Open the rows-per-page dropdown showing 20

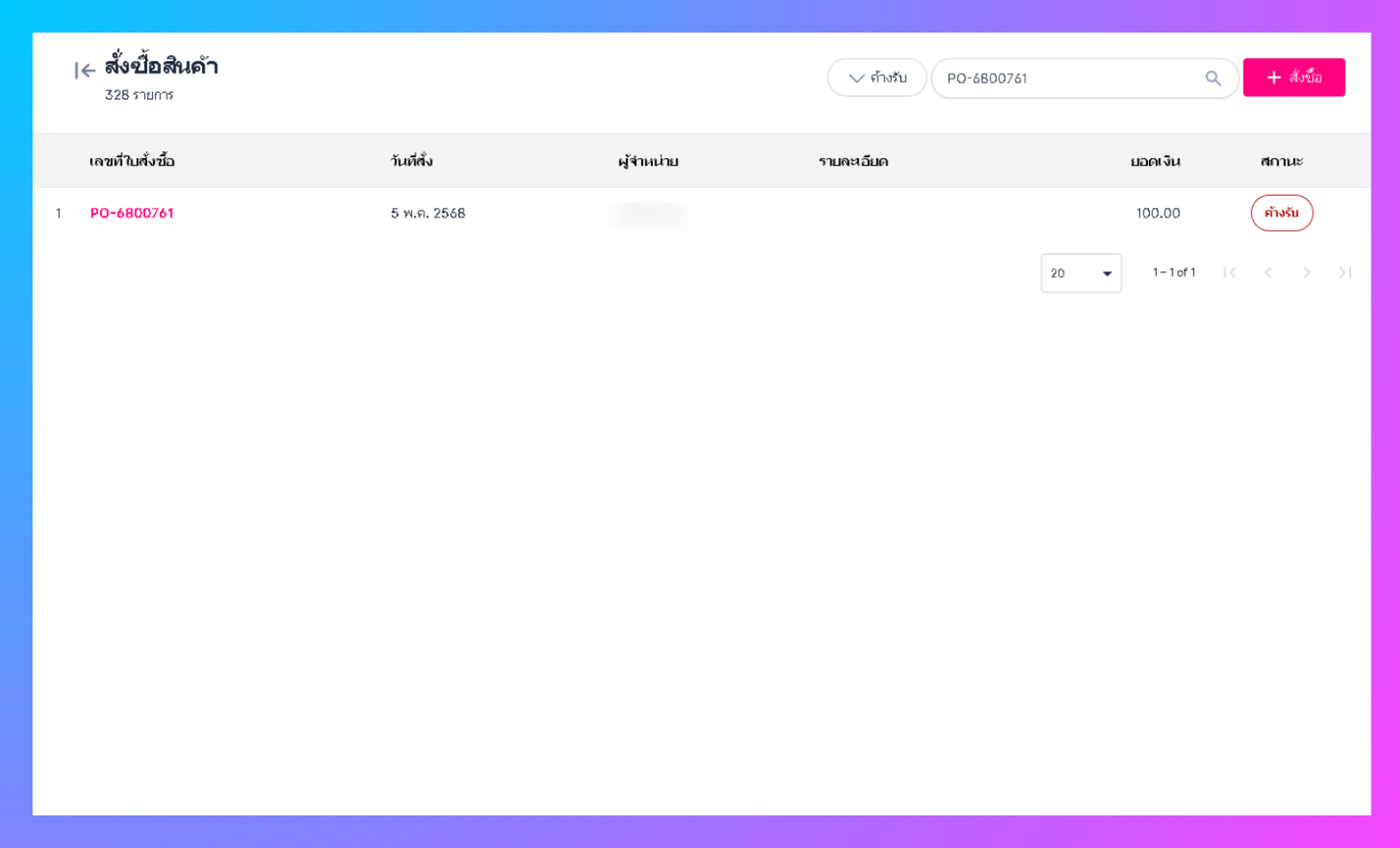pos(1081,273)
